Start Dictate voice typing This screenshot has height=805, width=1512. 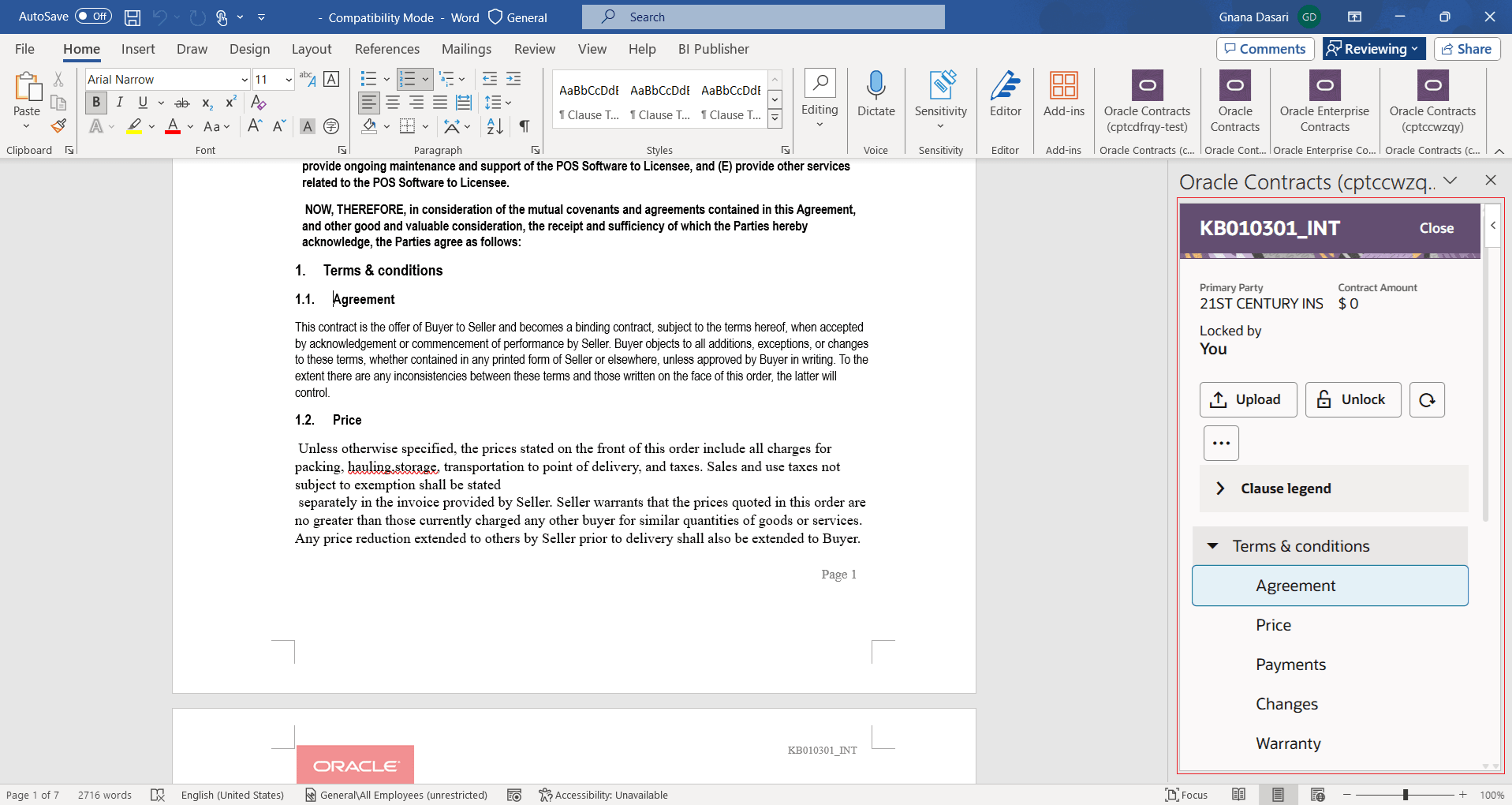(875, 99)
